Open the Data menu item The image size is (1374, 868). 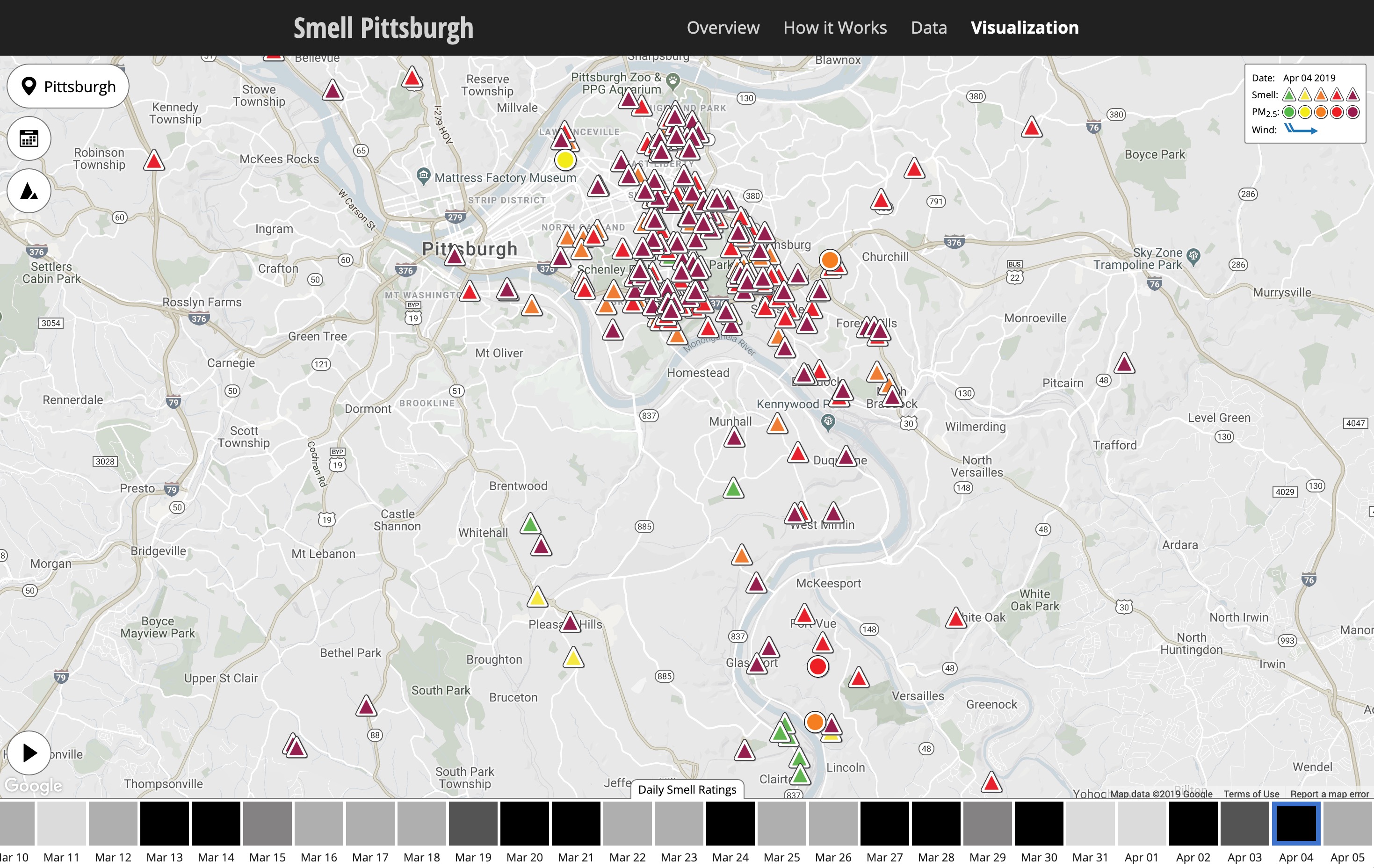[928, 28]
